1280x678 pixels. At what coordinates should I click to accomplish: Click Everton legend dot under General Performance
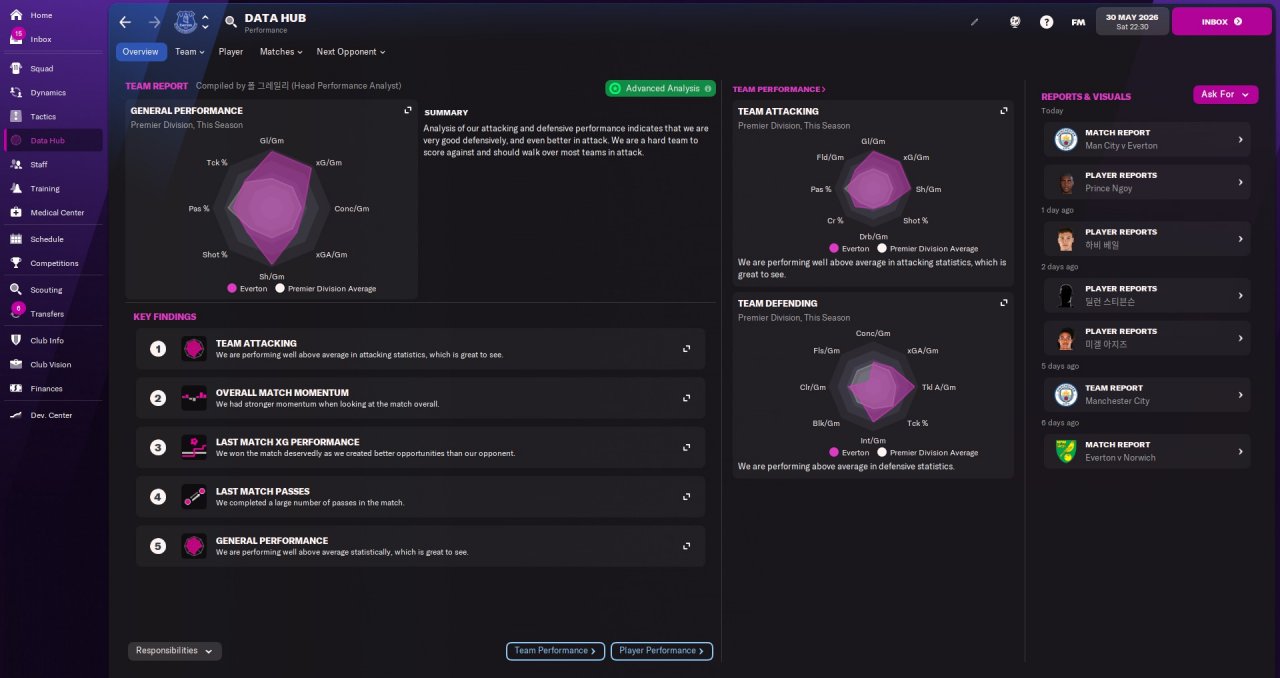(x=232, y=288)
